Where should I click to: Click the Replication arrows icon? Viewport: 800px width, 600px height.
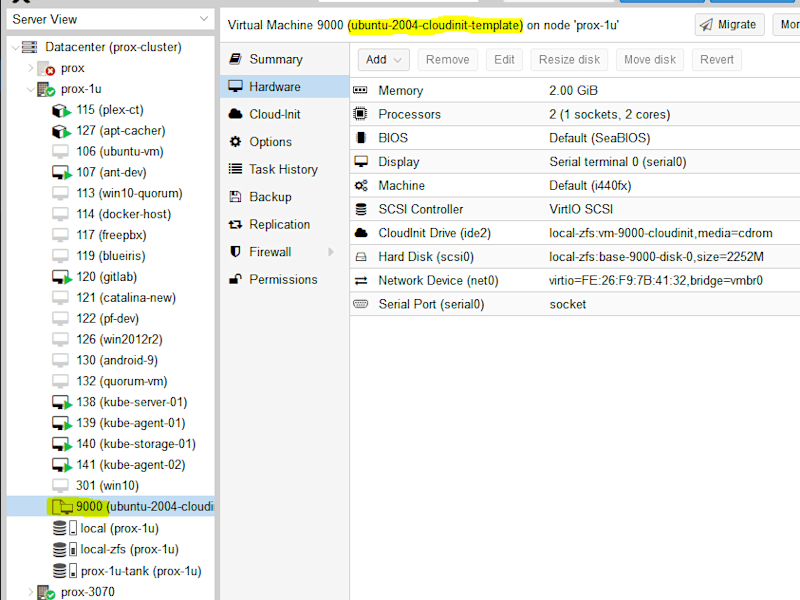click(235, 224)
